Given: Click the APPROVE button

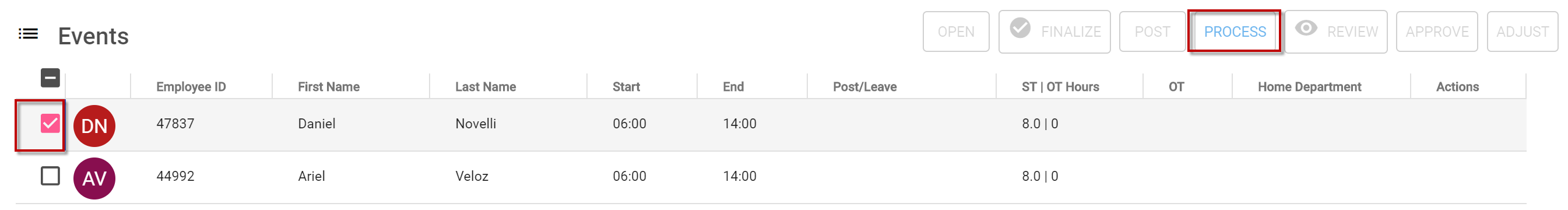Looking at the screenshot, I should click(1436, 32).
